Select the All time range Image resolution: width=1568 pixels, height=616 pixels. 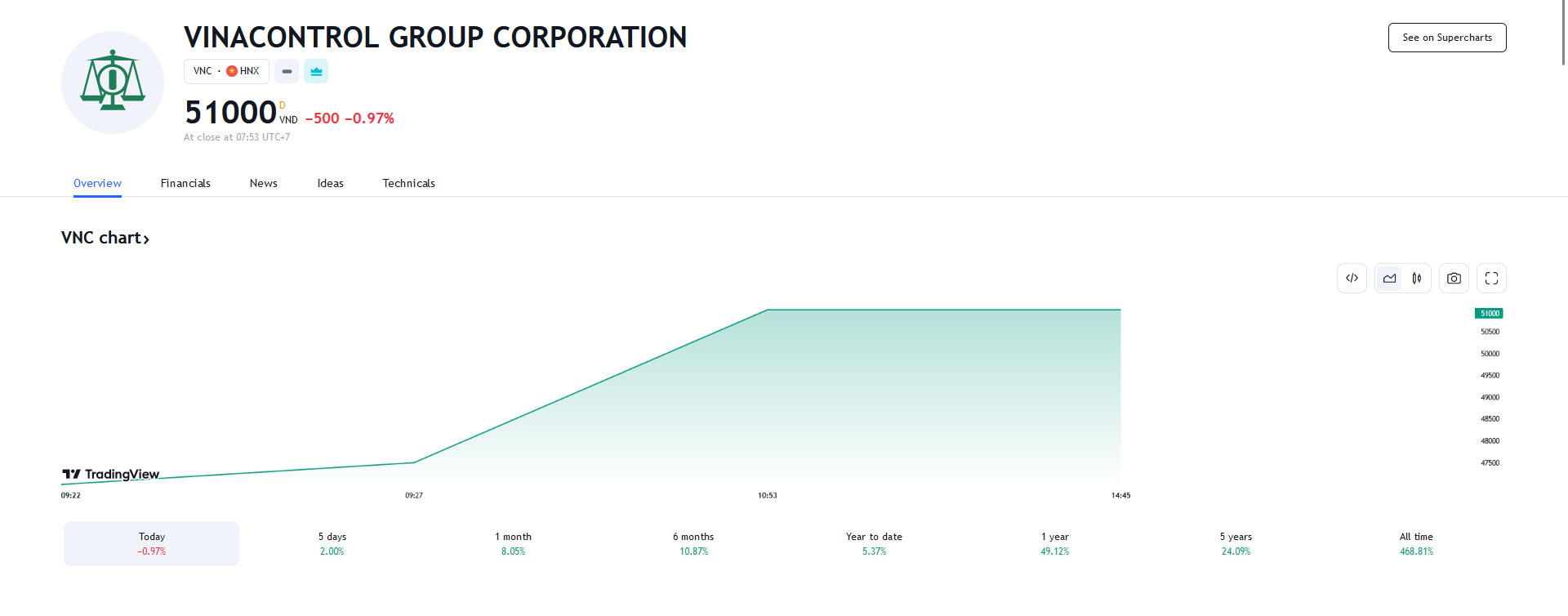point(1416,544)
